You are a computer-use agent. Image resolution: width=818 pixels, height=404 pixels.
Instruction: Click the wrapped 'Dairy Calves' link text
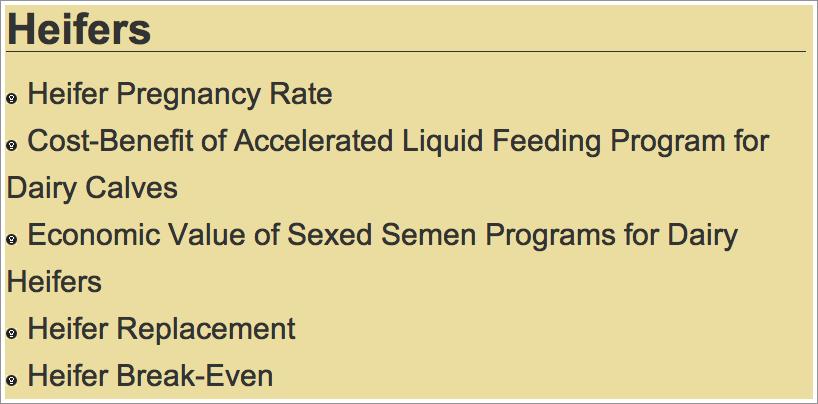click(92, 188)
